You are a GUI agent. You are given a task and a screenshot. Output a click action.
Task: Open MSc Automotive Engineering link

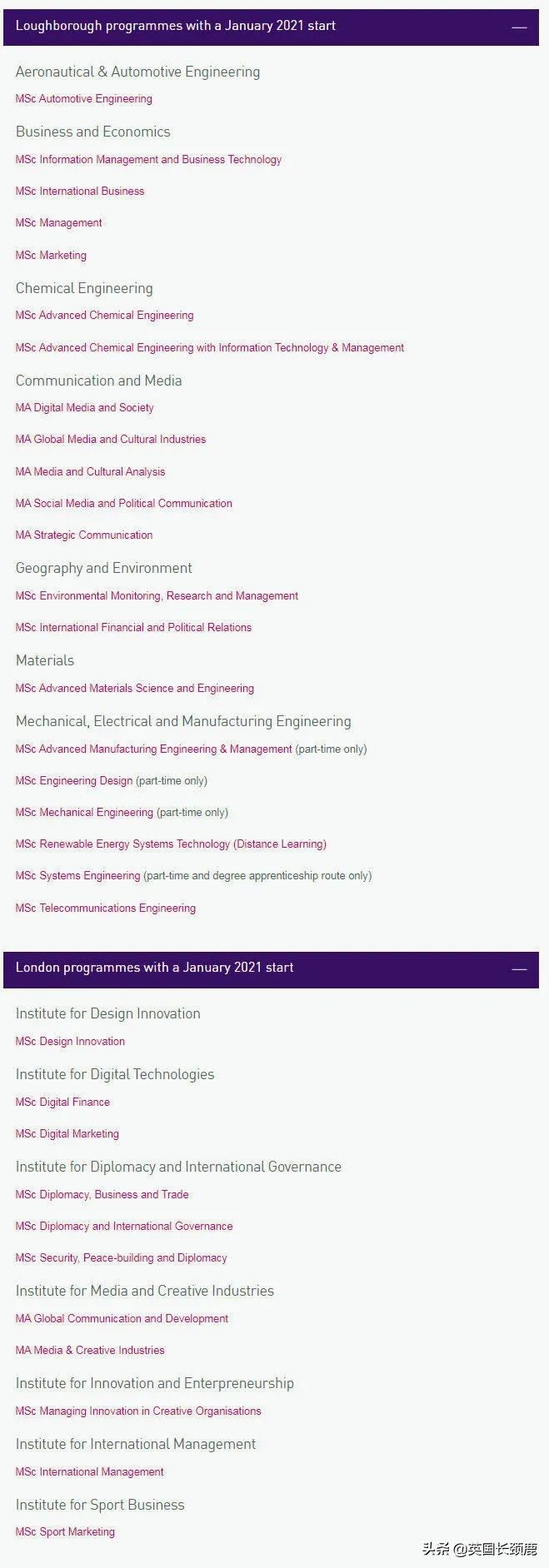click(x=83, y=99)
